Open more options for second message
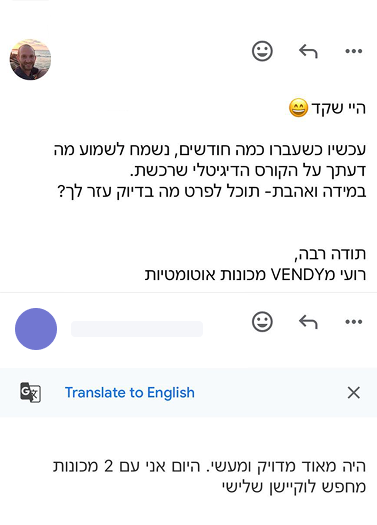This screenshot has width=377, height=525. click(x=354, y=322)
